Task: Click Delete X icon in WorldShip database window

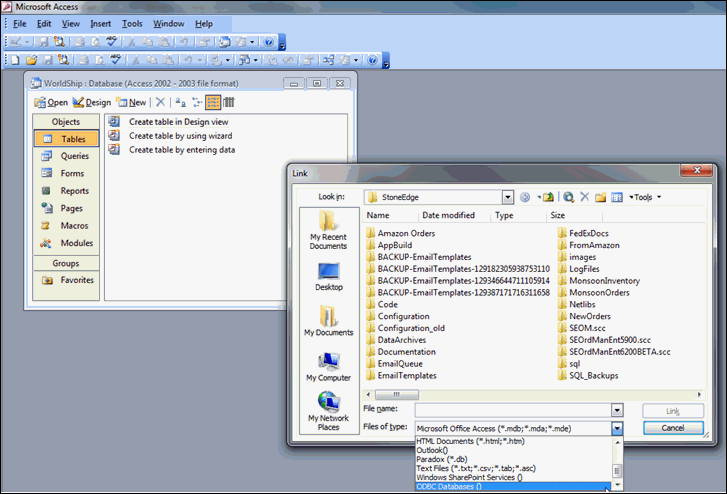Action: (x=160, y=102)
